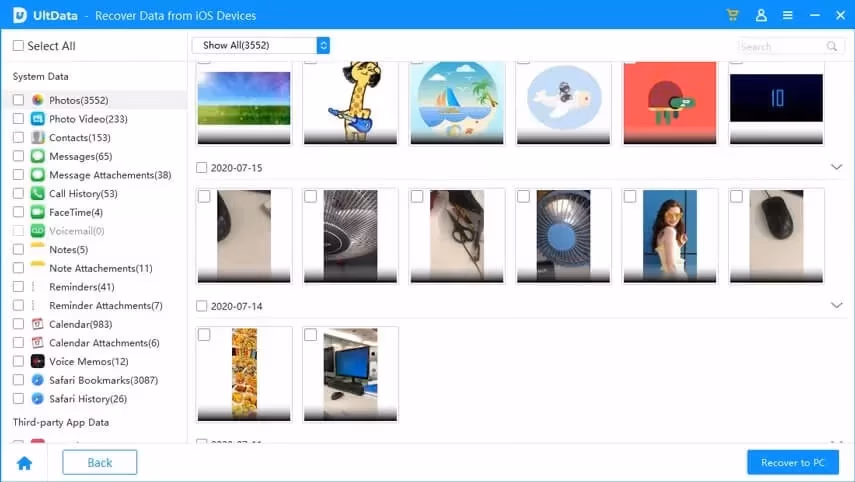Collapse the 2020-07-14 photo group

836,305
